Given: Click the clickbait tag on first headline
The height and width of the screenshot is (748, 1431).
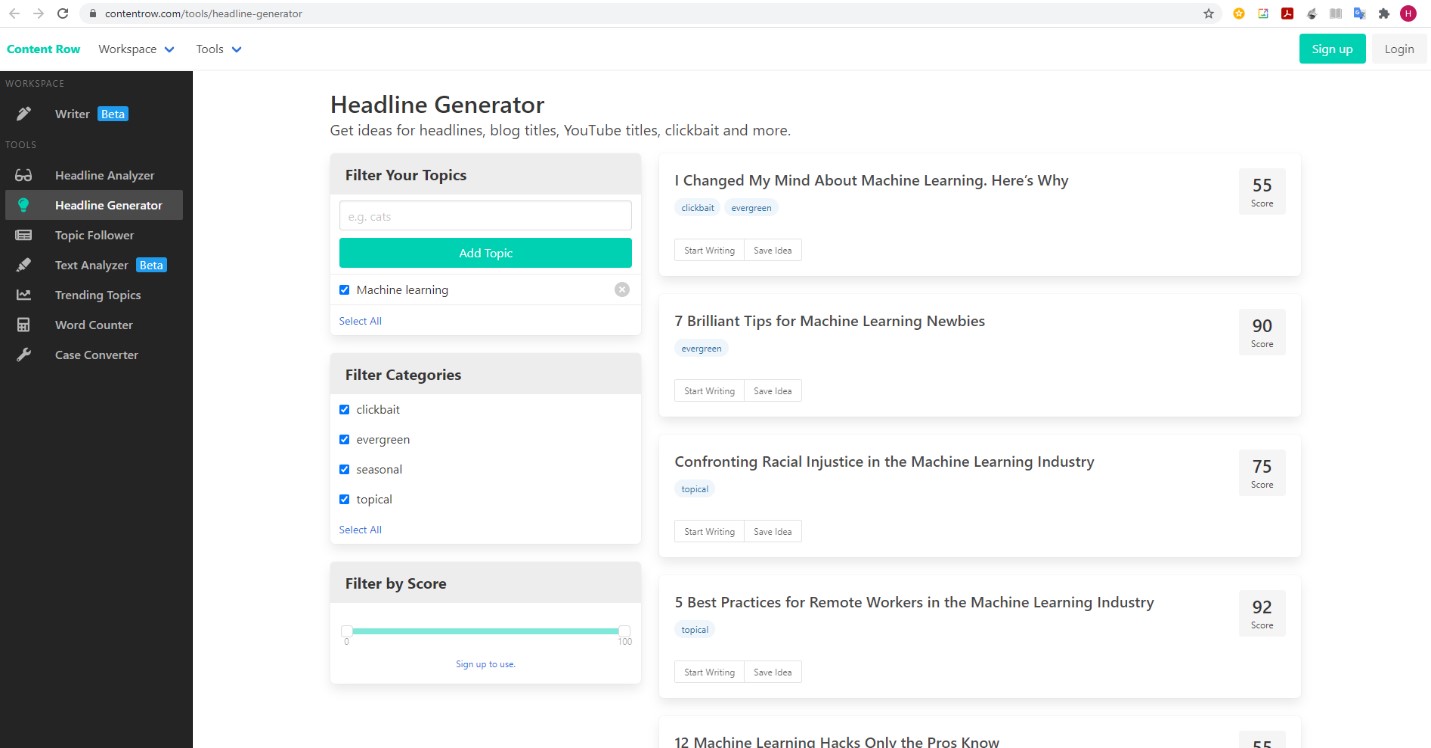Looking at the screenshot, I should (x=698, y=208).
